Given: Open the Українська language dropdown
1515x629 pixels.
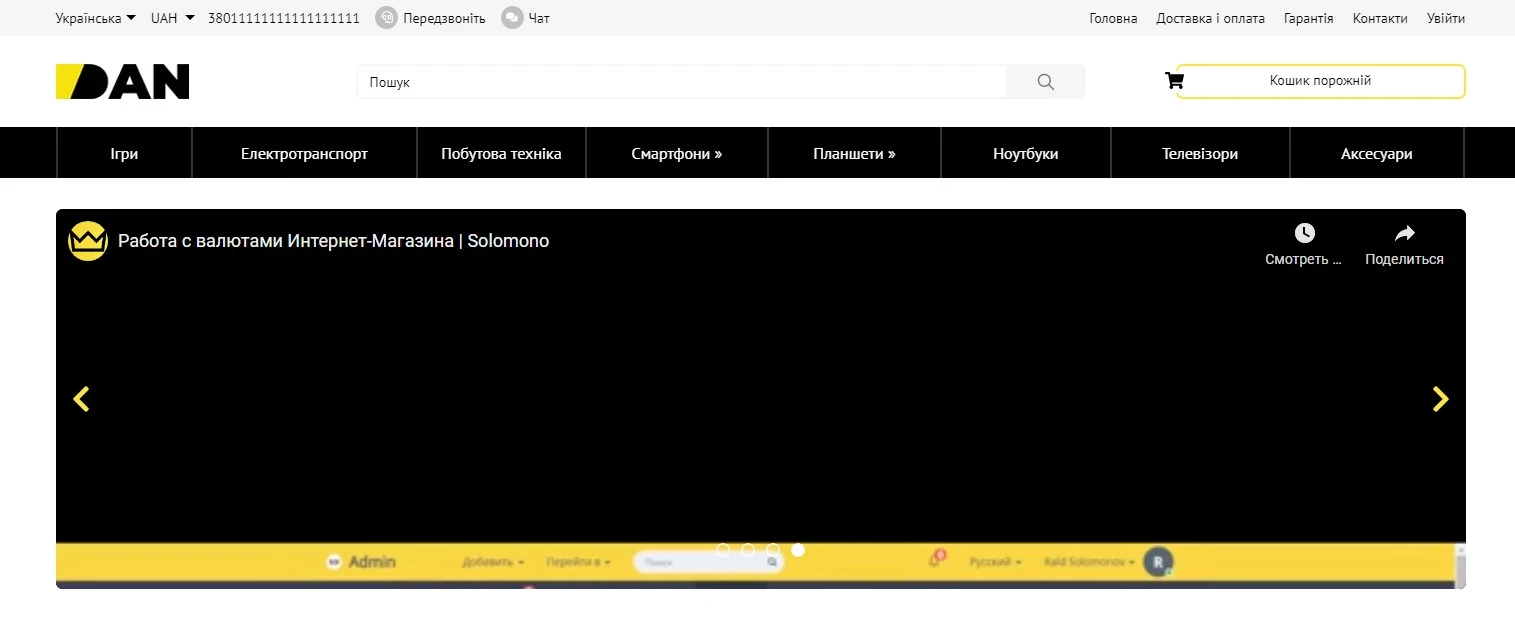Looking at the screenshot, I should (95, 18).
